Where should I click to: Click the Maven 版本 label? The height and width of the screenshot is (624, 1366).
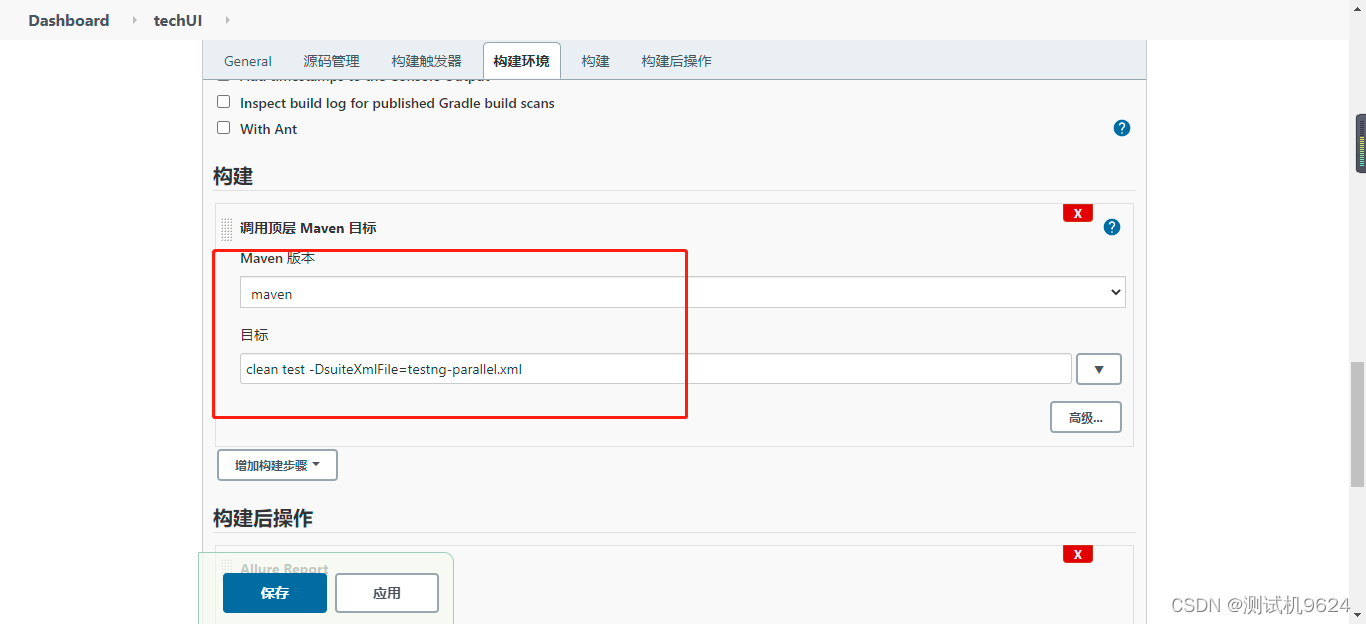click(278, 258)
